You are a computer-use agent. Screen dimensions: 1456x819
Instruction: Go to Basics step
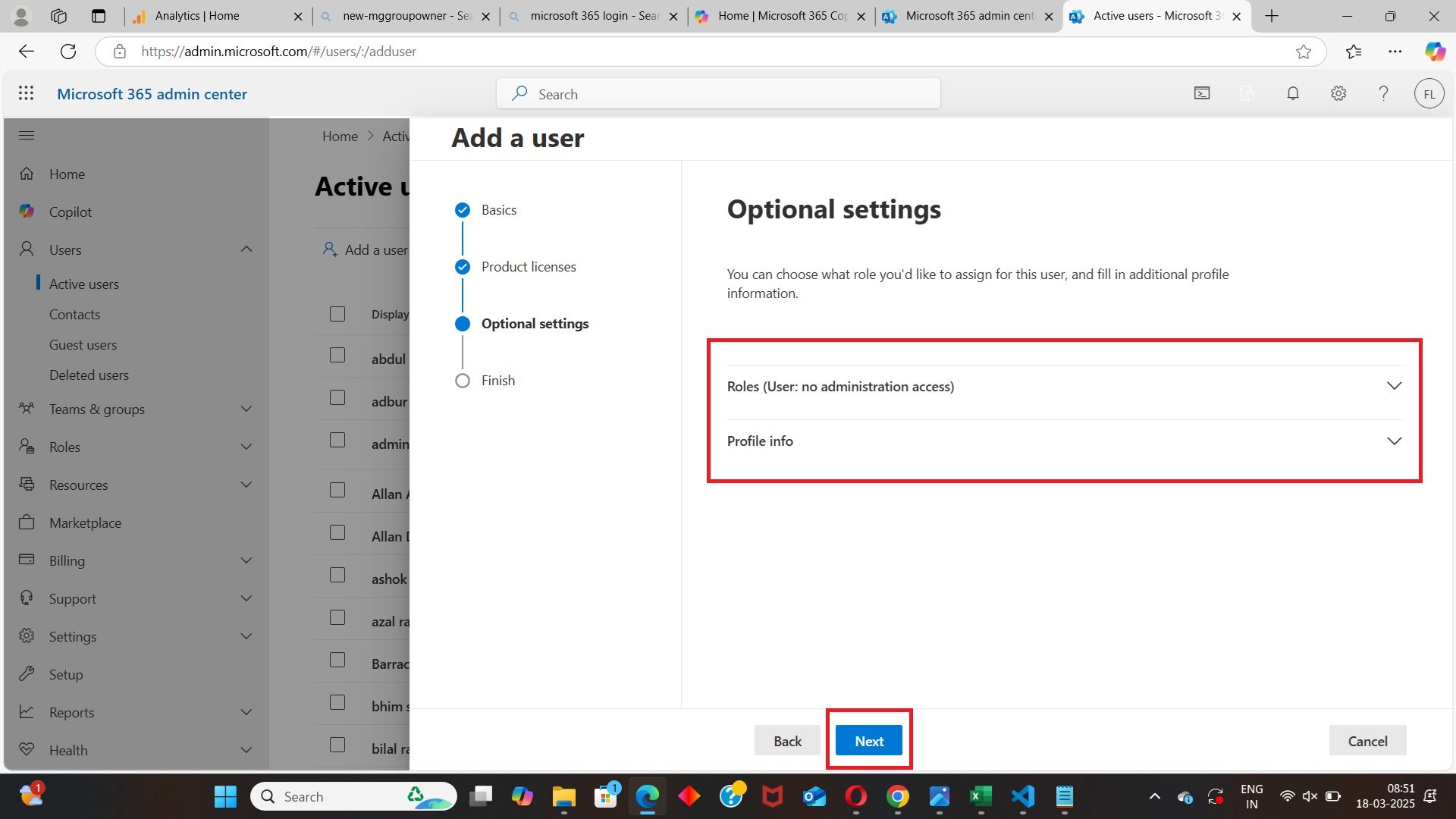tap(498, 210)
